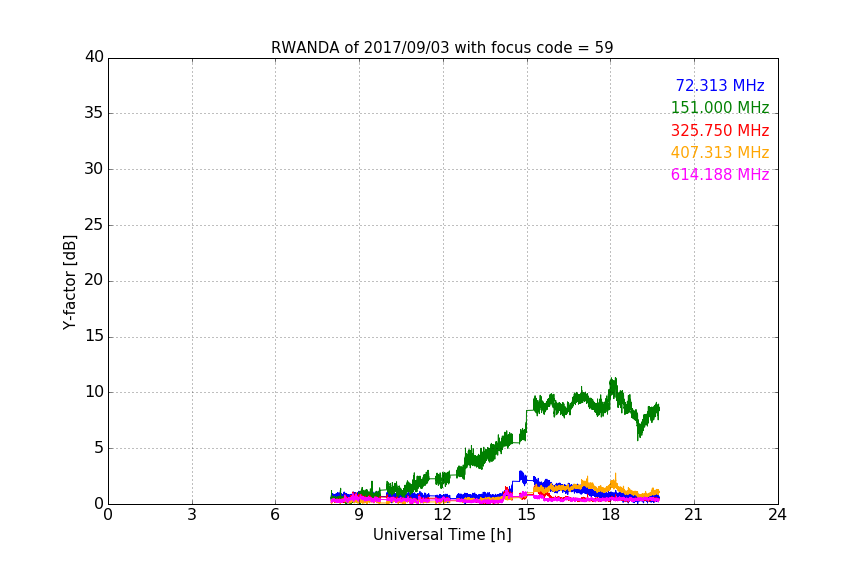Click the y-axis tick label 20
This screenshot has width=864, height=576.
point(94,281)
